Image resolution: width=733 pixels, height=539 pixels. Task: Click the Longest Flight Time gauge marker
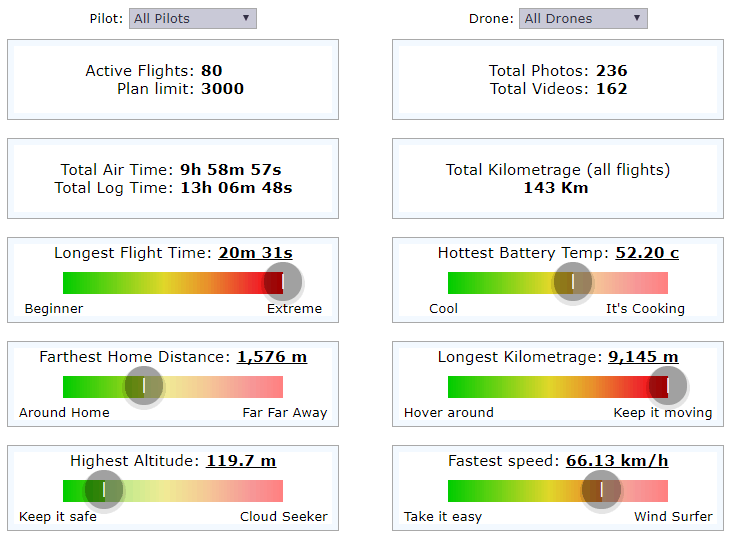click(283, 282)
